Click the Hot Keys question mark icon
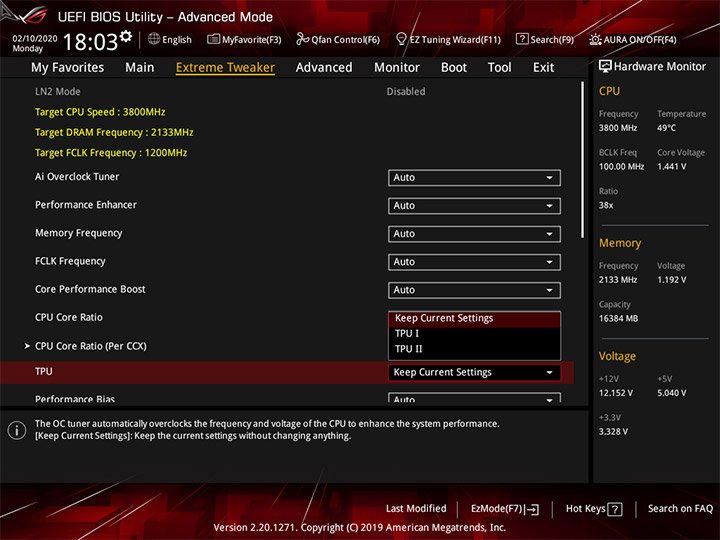This screenshot has height=540, width=720. pos(615,509)
